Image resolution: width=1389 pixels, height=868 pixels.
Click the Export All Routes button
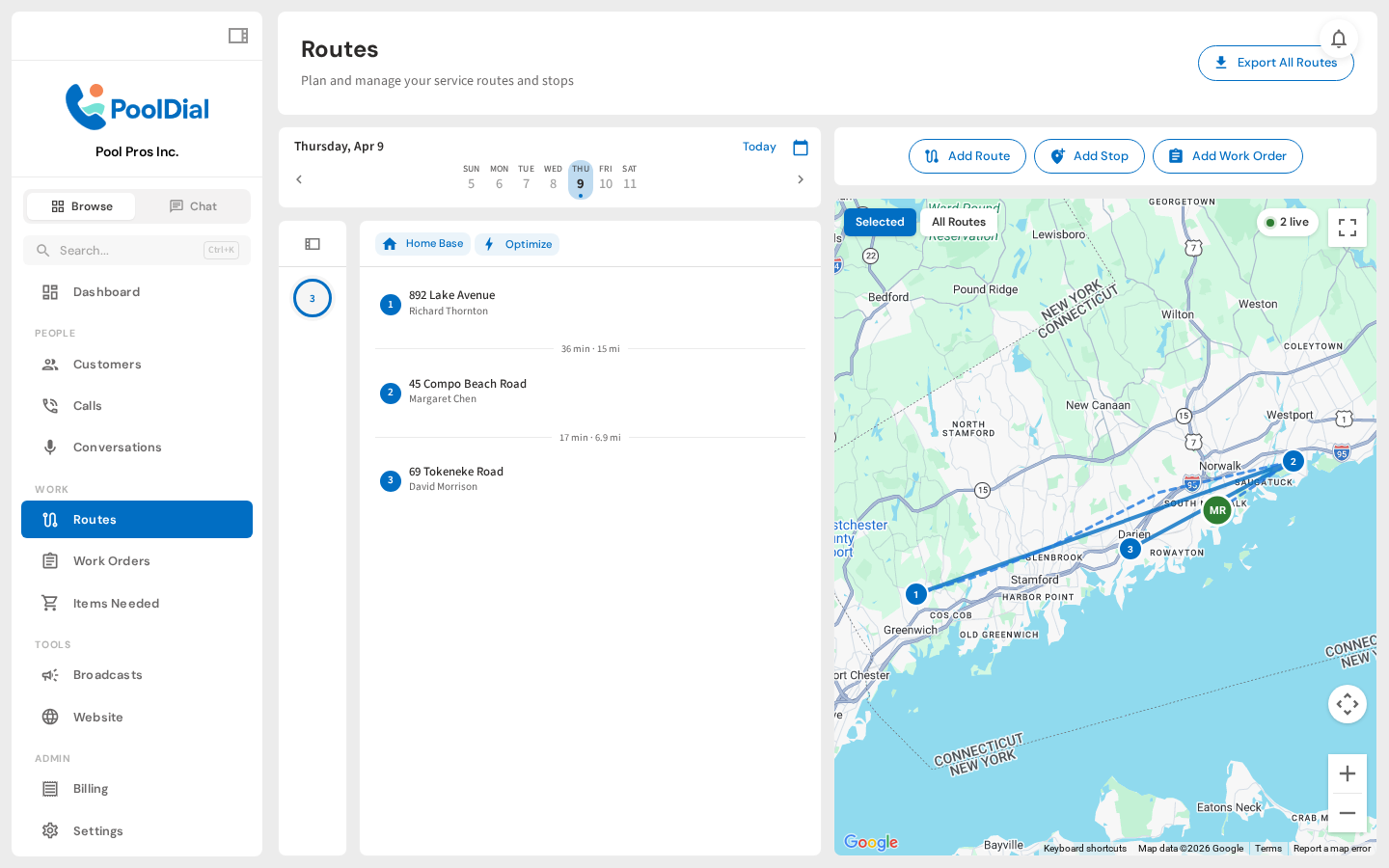coord(1274,64)
